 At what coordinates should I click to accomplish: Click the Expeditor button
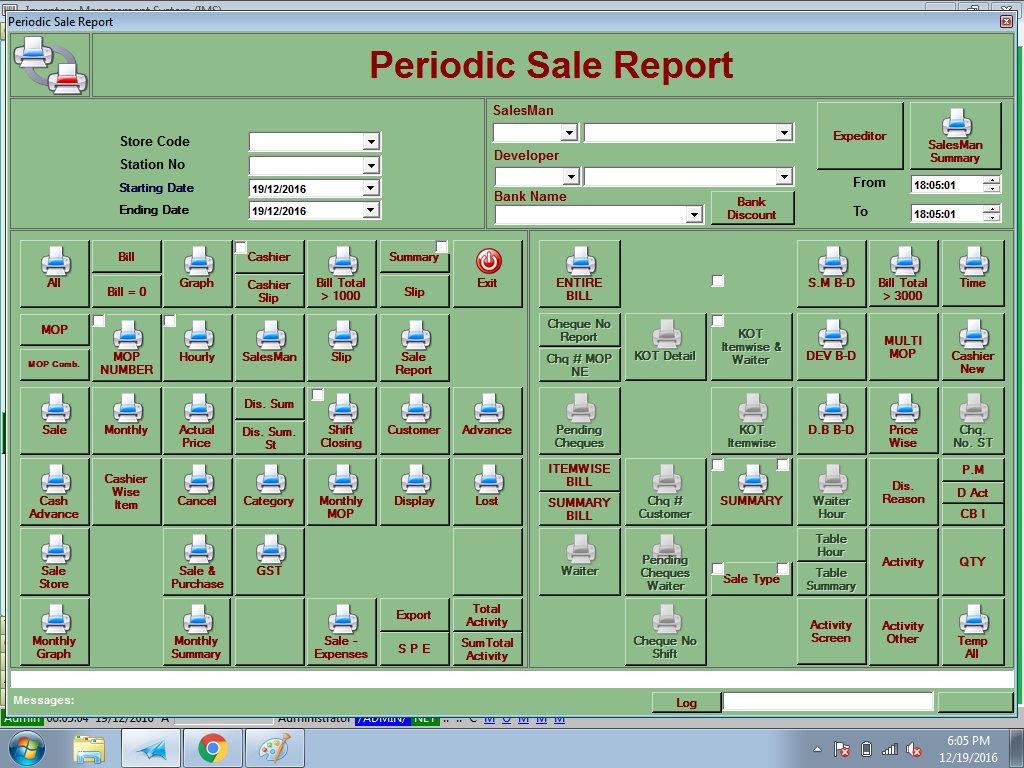[860, 136]
